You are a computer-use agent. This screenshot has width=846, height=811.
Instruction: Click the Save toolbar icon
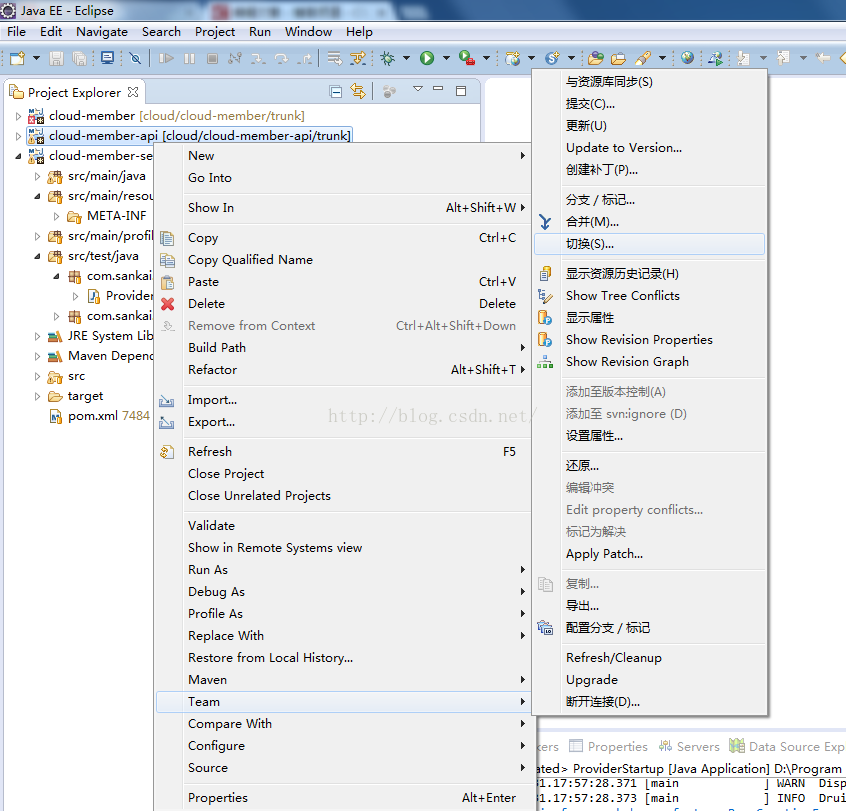(x=56, y=58)
